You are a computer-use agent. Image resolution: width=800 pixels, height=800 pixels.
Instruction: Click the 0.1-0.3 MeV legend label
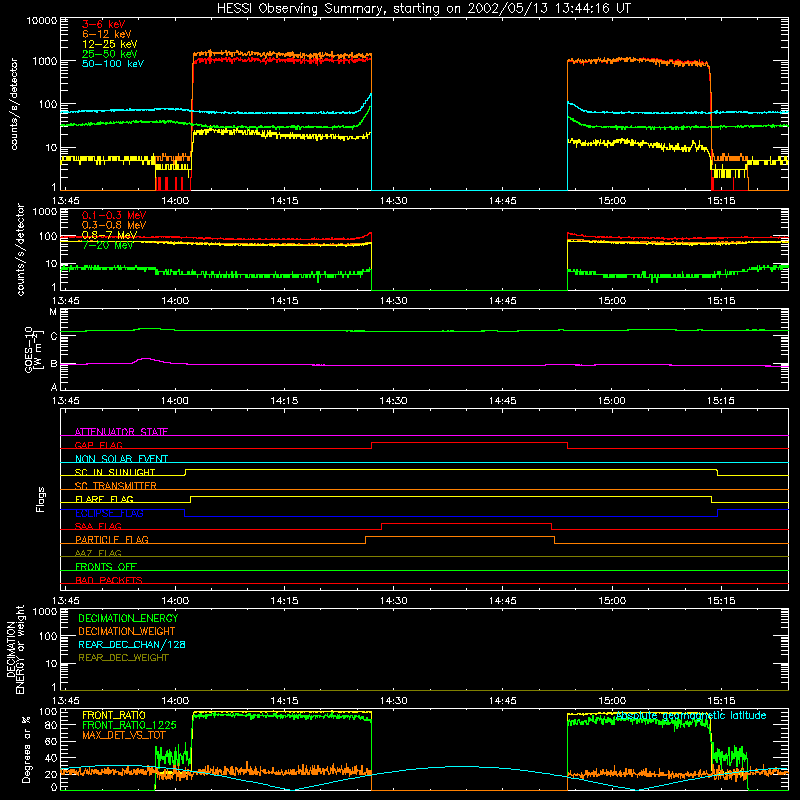pyautogui.click(x=114, y=215)
